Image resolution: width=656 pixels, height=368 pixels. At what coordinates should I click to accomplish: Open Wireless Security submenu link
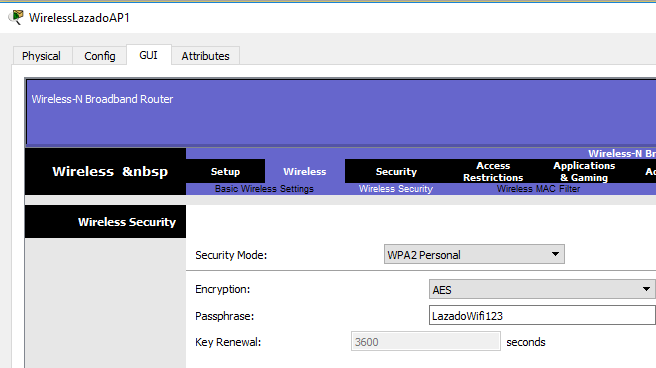(x=396, y=189)
